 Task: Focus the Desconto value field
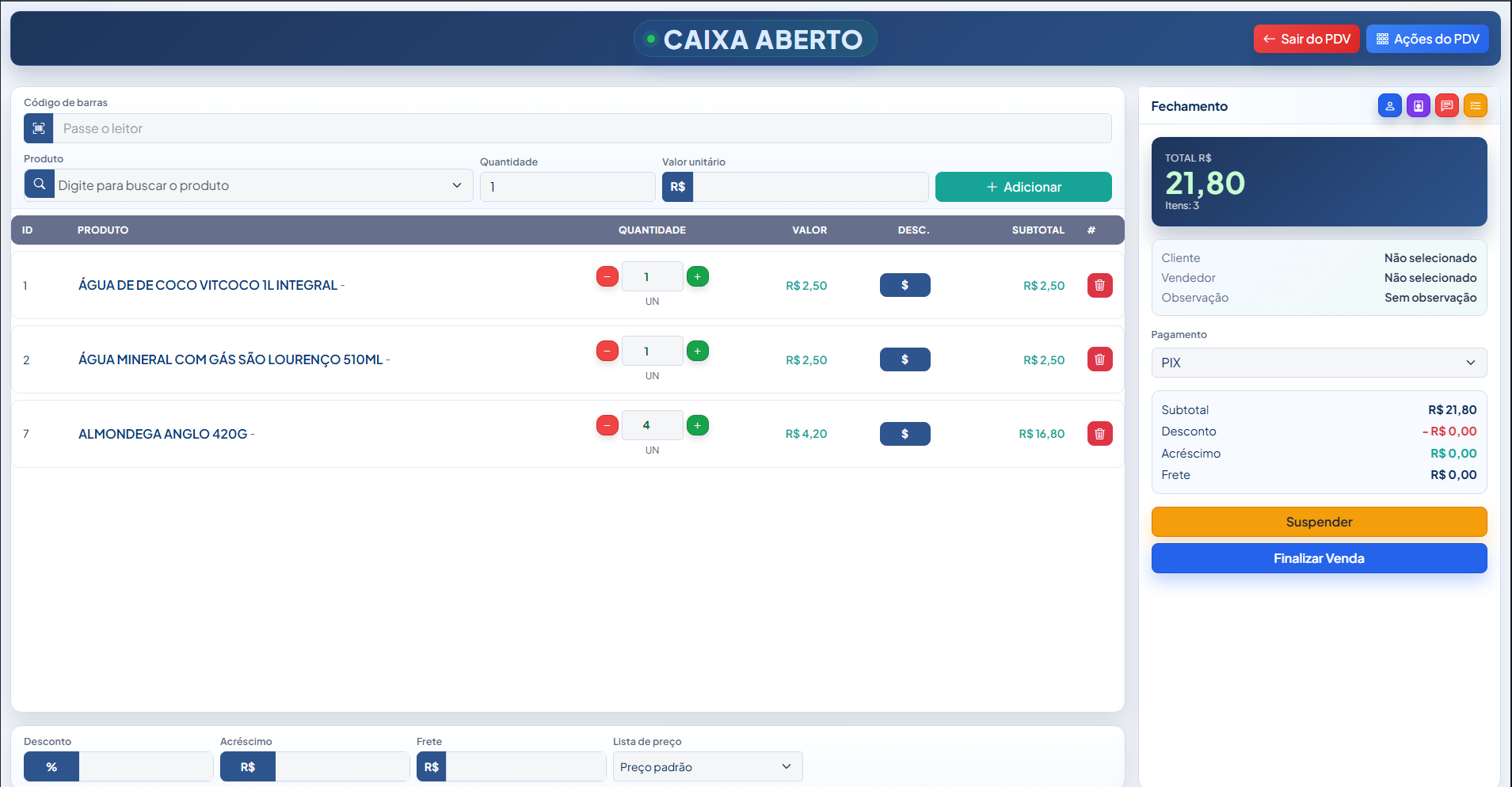click(x=146, y=766)
